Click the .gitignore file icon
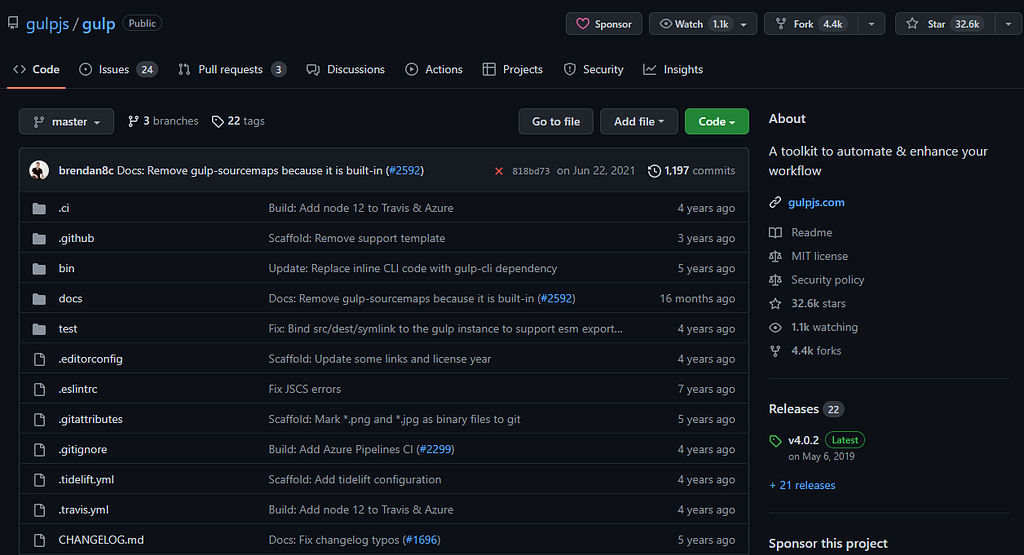 point(39,449)
